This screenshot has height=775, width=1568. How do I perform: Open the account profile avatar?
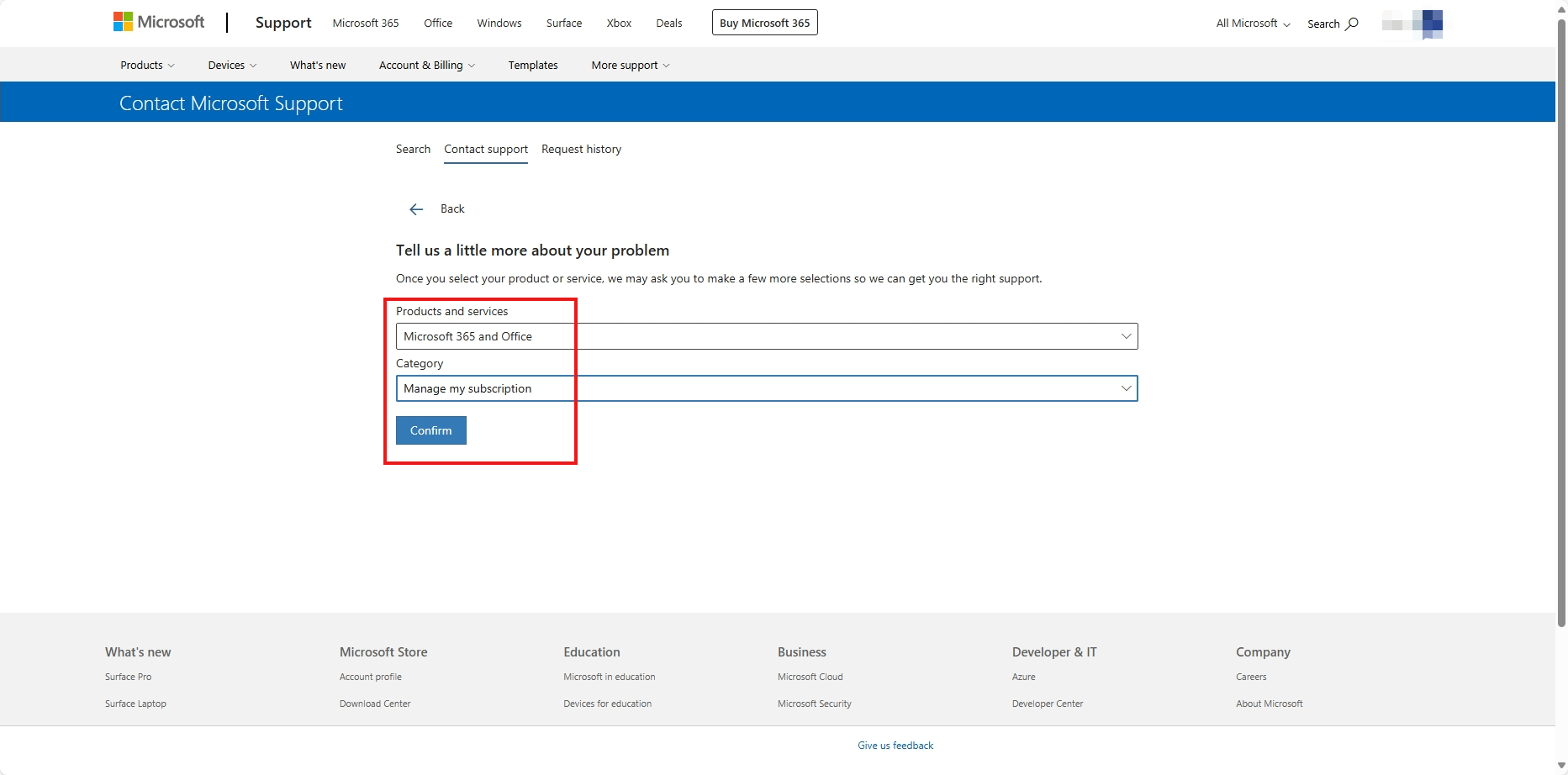pyautogui.click(x=1412, y=24)
